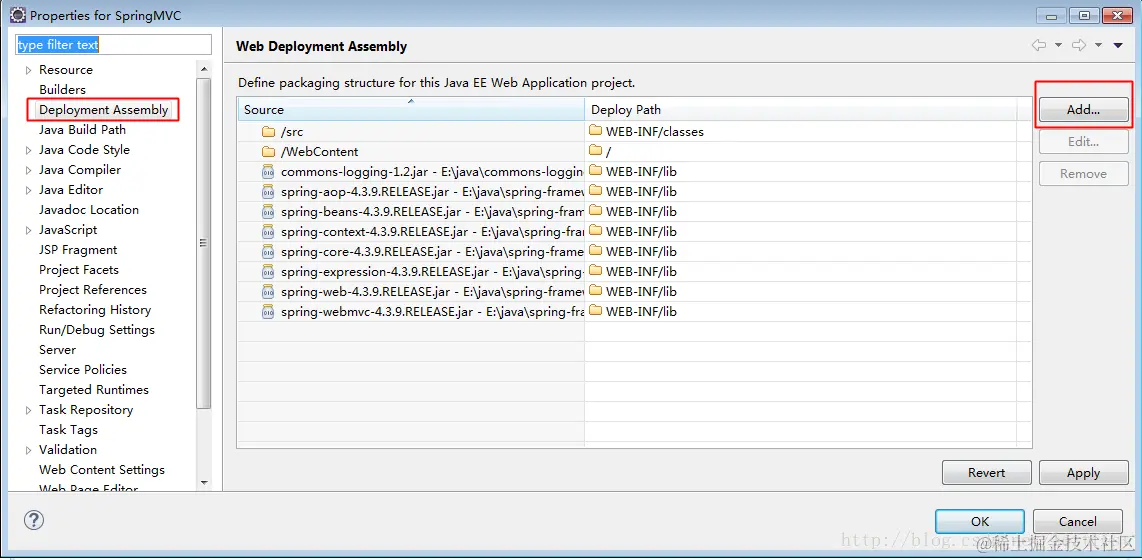Select Deployment Assembly in the tree
The height and width of the screenshot is (560, 1142).
click(103, 110)
